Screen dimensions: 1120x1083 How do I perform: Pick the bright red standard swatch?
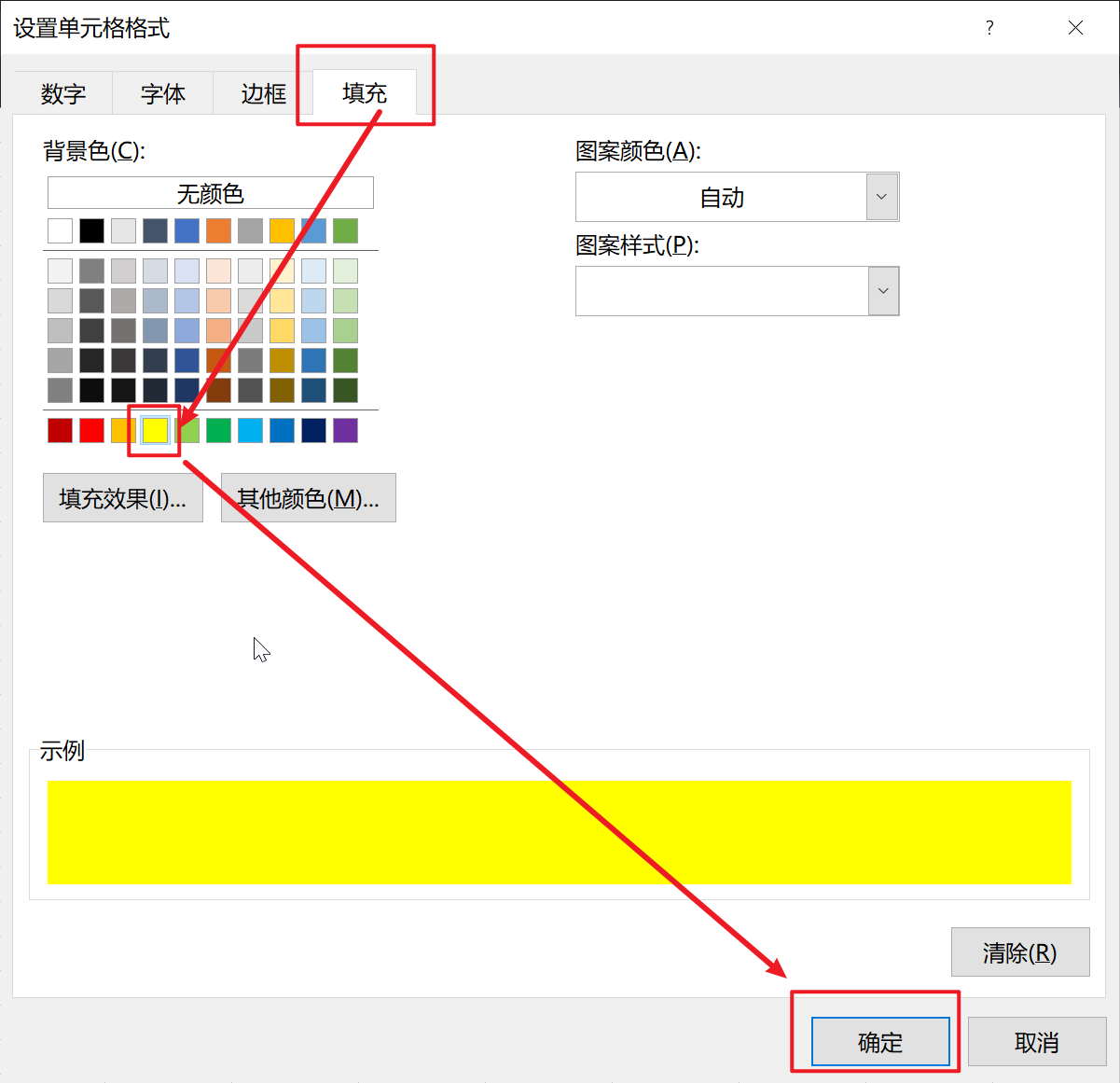coord(92,430)
